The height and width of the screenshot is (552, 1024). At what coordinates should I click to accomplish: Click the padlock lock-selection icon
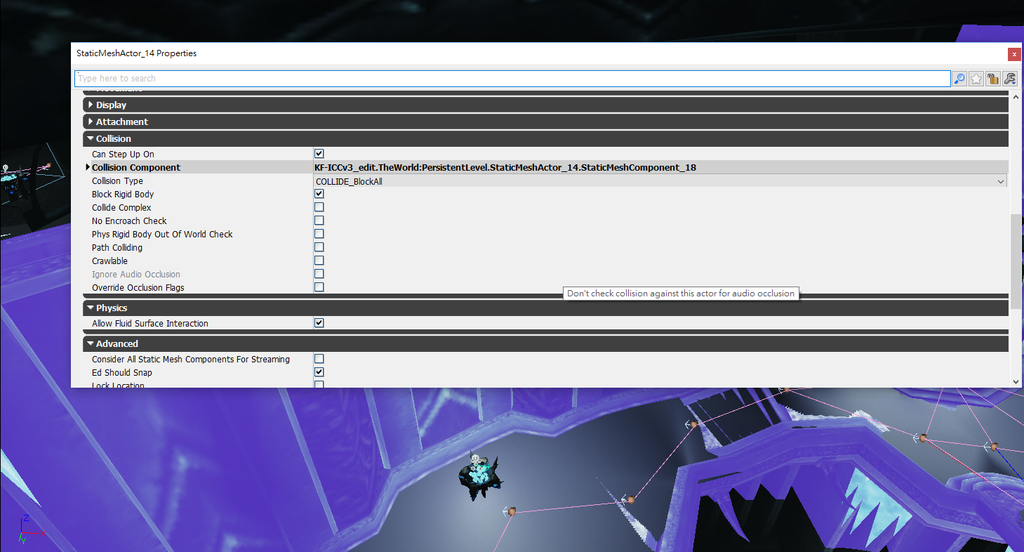coord(993,79)
